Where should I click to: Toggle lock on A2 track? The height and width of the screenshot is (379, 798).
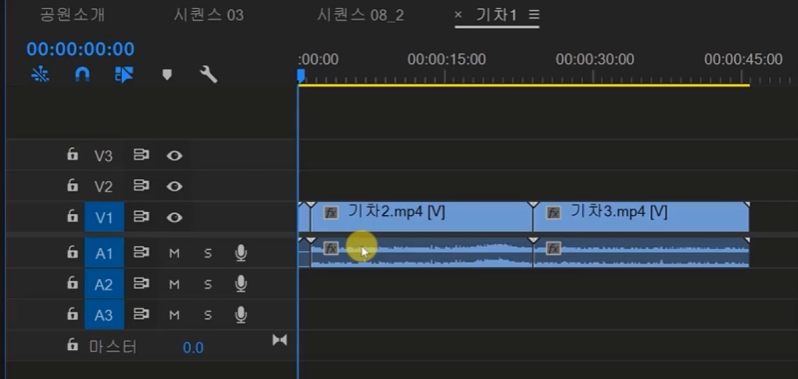click(73, 283)
